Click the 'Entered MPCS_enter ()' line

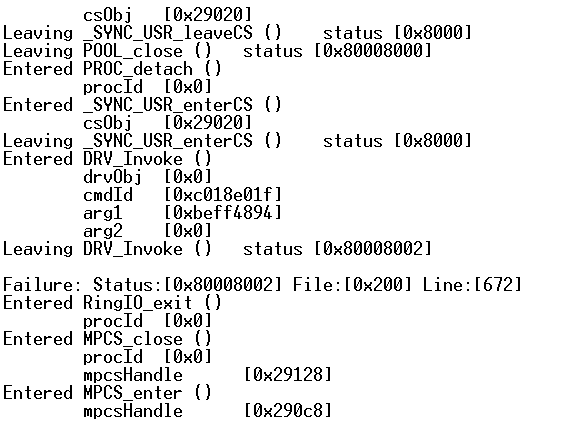(x=107, y=393)
